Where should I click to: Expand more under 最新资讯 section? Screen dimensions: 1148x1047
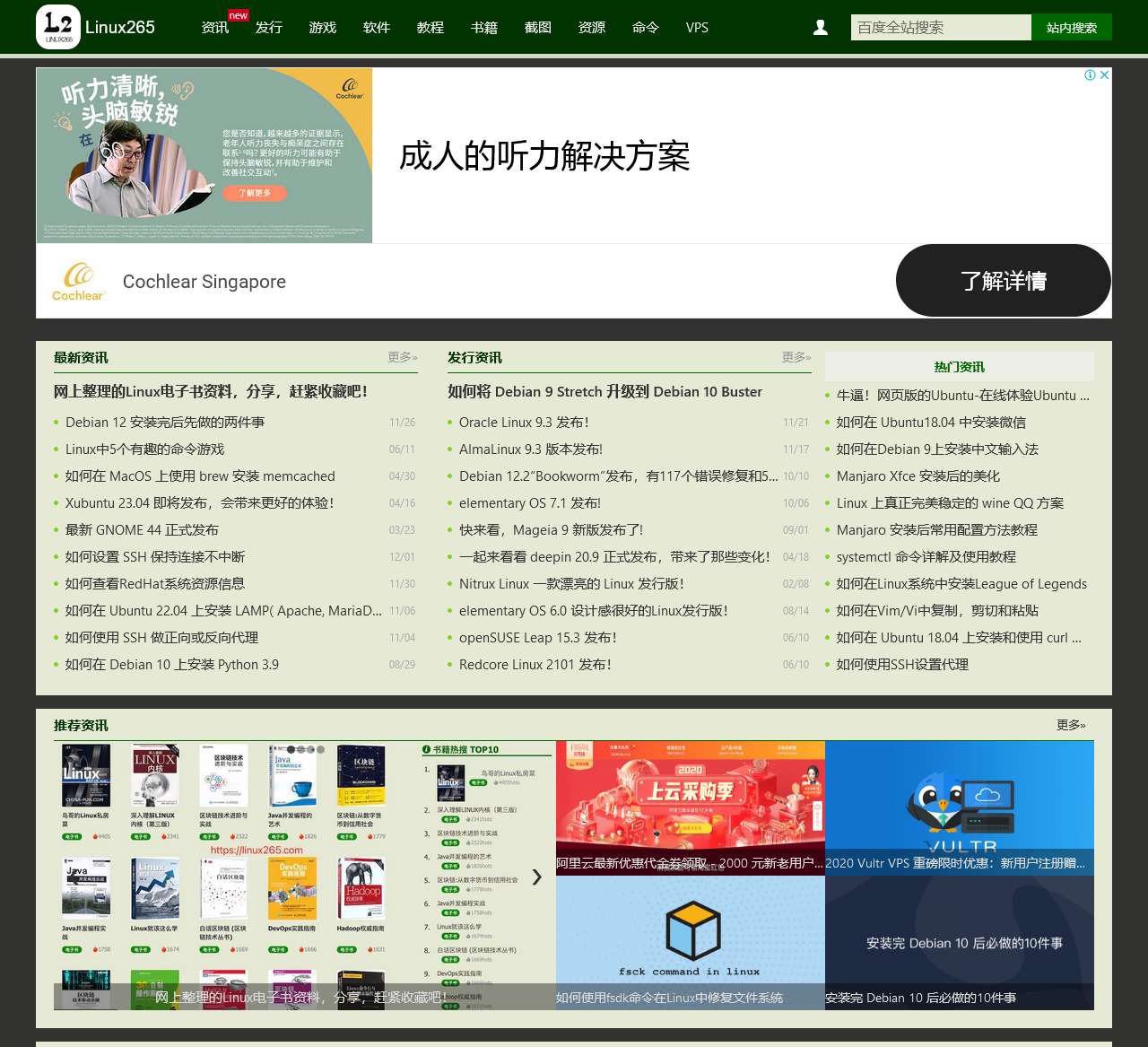tap(402, 357)
